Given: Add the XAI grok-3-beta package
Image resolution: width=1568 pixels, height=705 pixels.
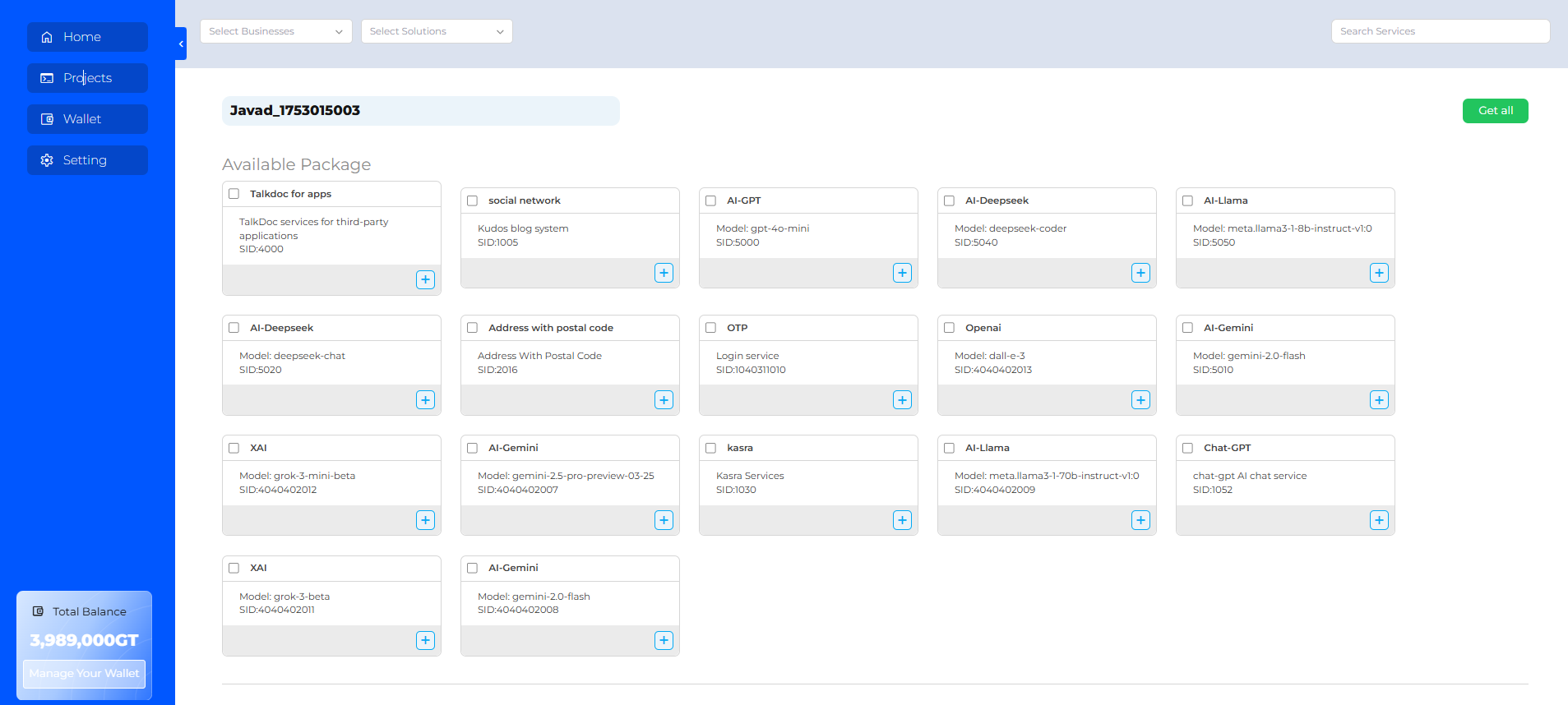Looking at the screenshot, I should [425, 640].
